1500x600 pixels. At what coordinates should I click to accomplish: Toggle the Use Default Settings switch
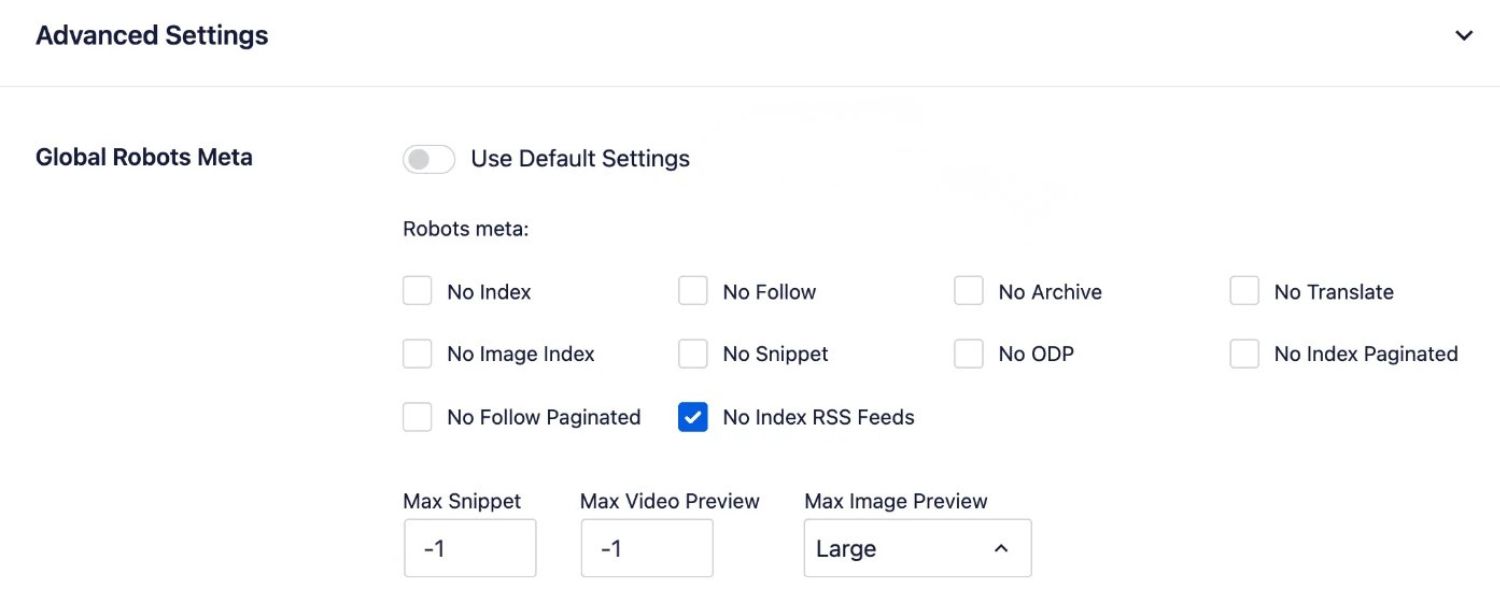(429, 158)
